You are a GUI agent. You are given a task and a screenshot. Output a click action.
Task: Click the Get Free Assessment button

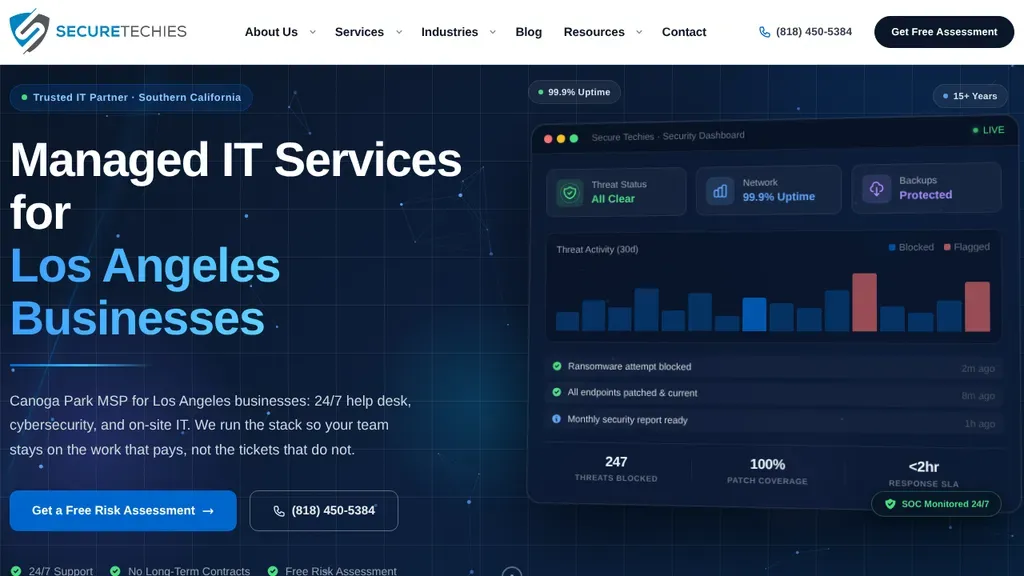click(x=944, y=32)
